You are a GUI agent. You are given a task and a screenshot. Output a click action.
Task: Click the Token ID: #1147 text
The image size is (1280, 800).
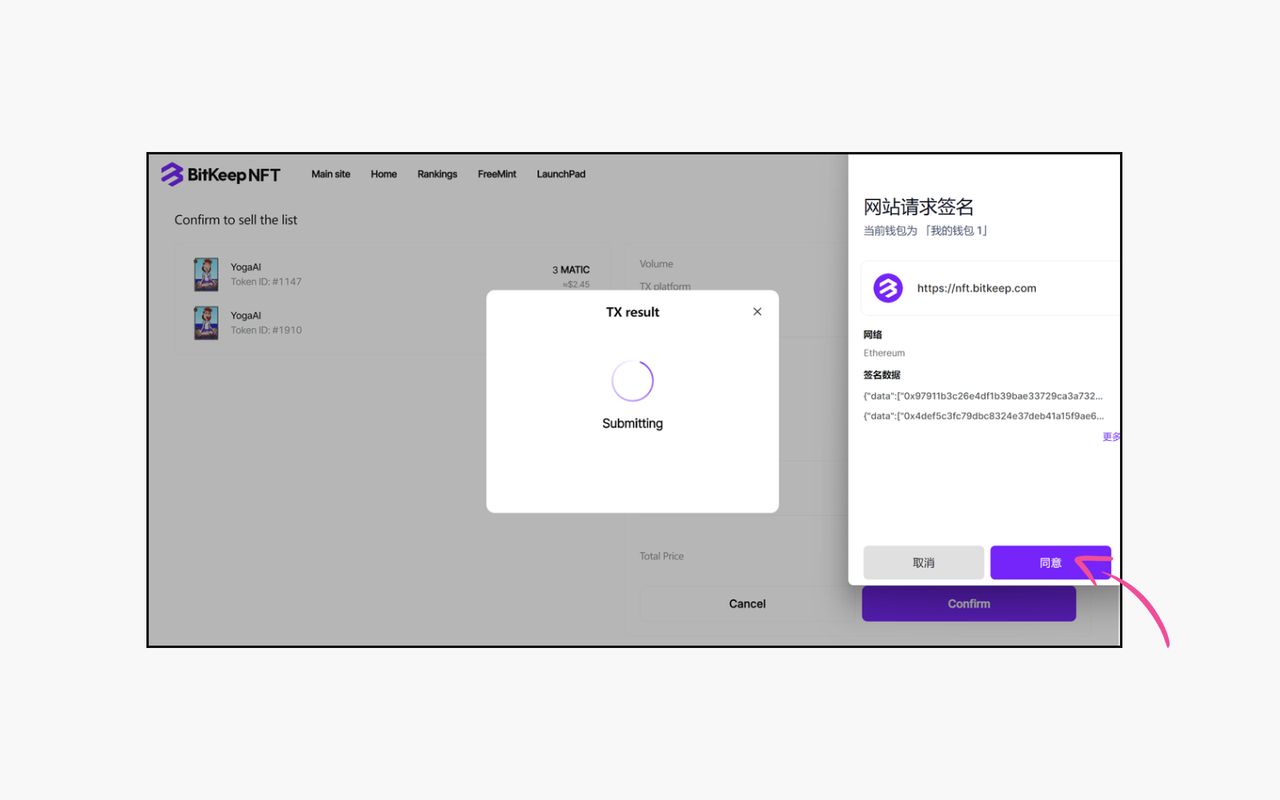(266, 282)
